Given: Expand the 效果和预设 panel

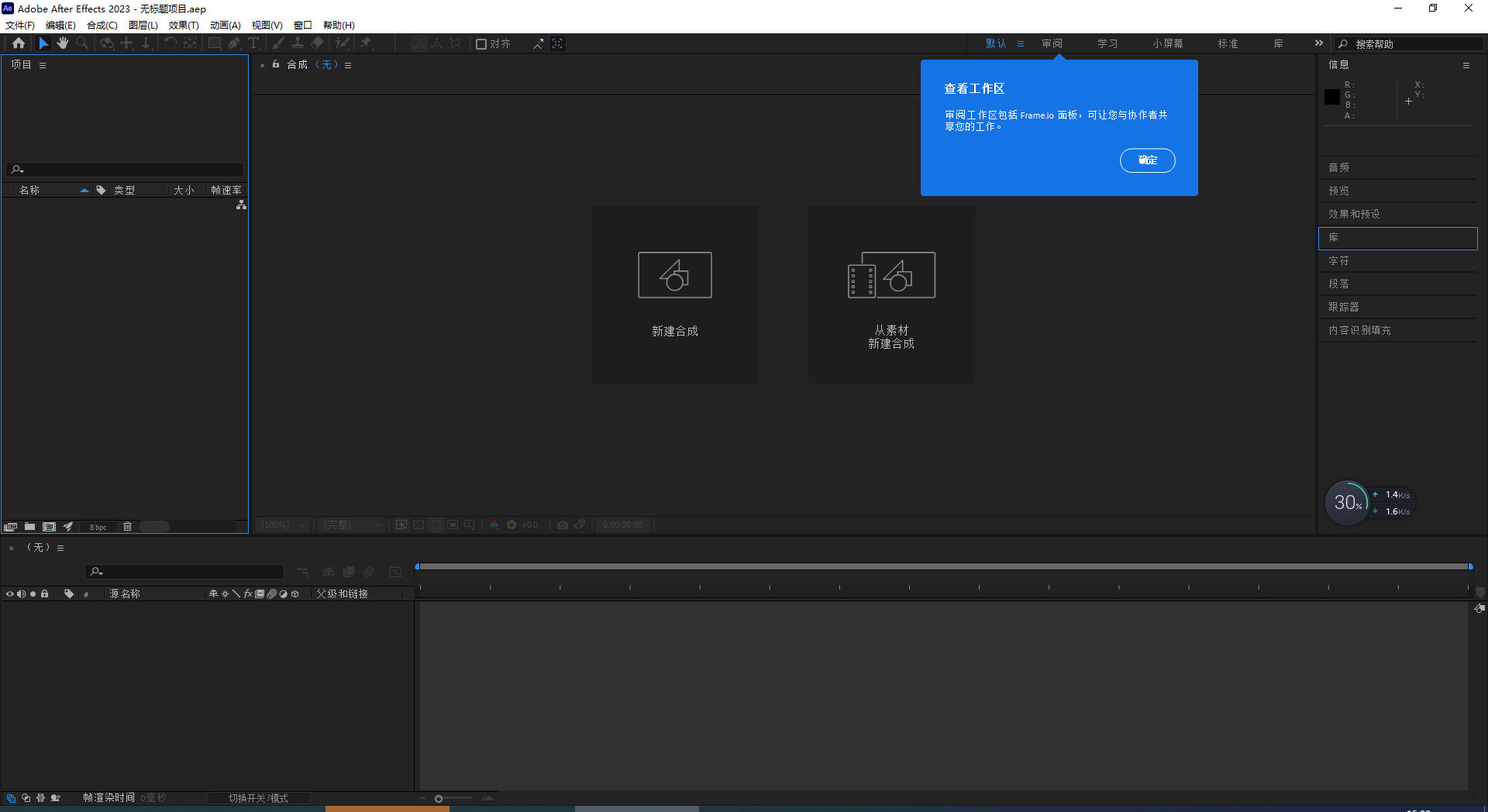Looking at the screenshot, I should coord(1398,214).
